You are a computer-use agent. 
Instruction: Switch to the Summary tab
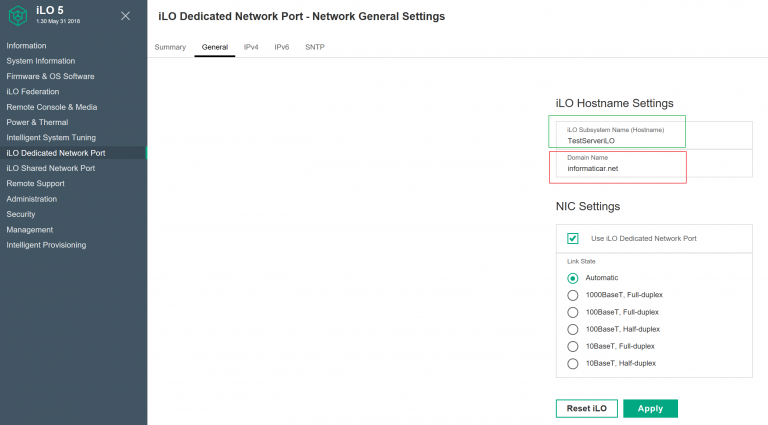pyautogui.click(x=170, y=47)
